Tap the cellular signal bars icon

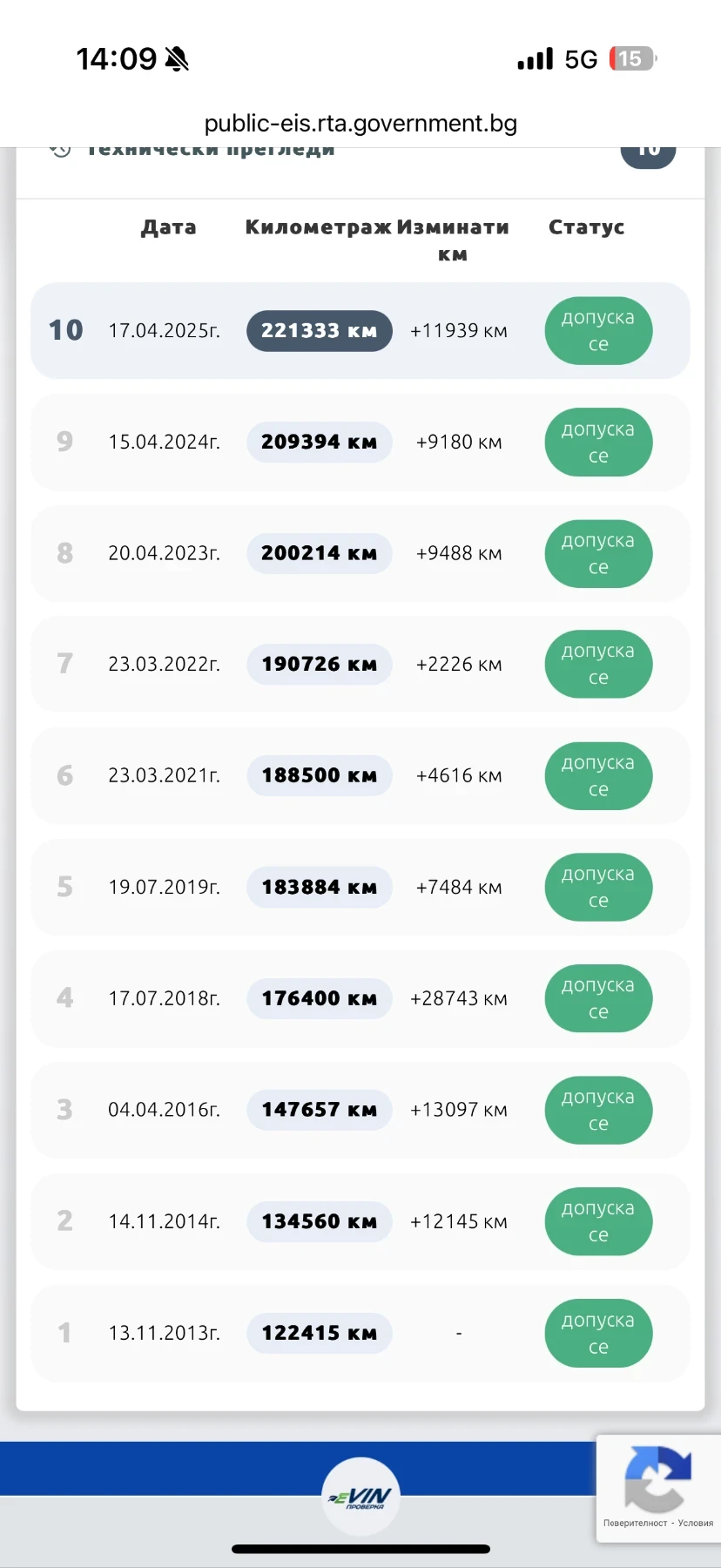(535, 59)
